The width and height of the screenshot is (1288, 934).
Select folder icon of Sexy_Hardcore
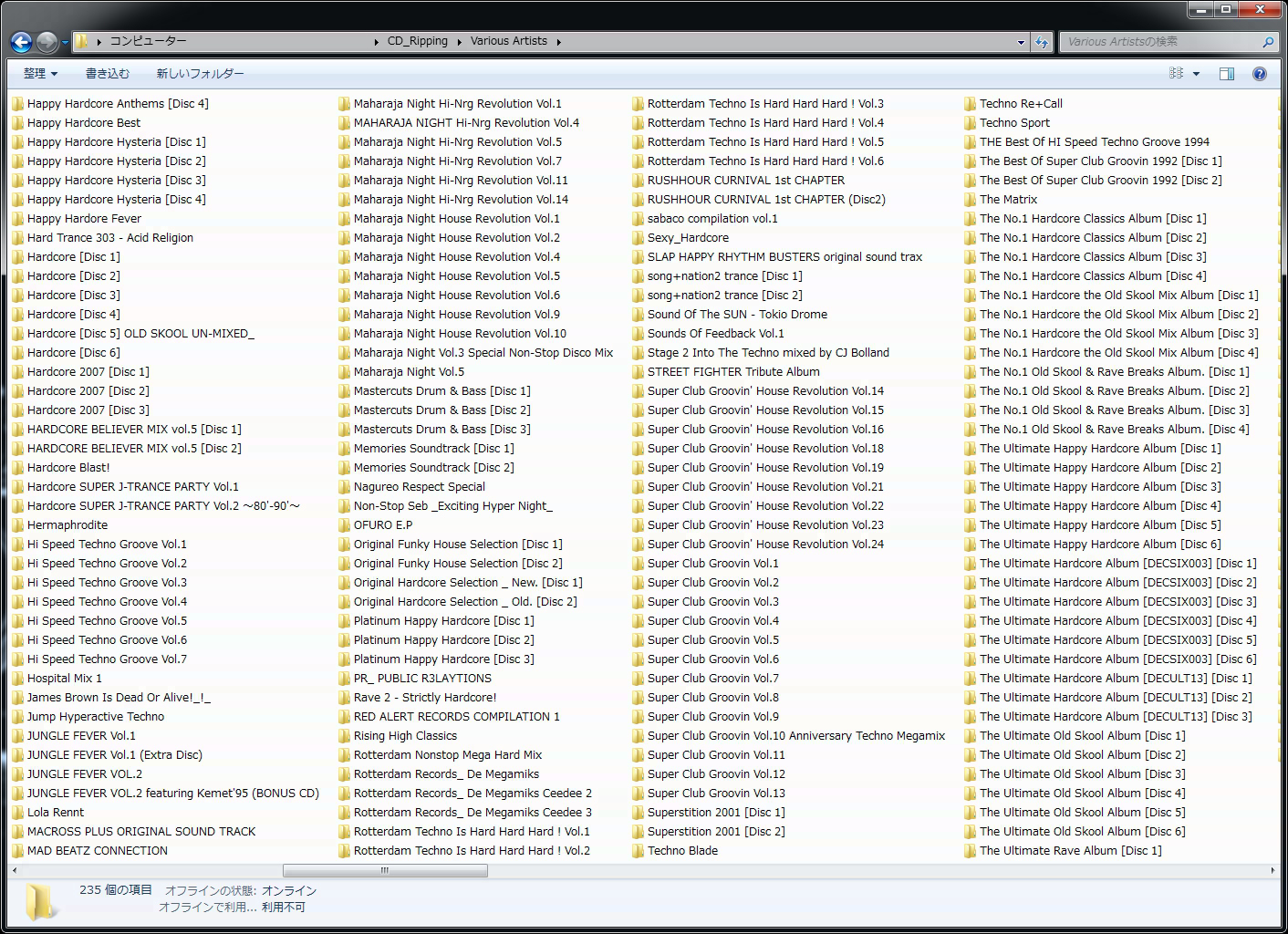tap(638, 238)
